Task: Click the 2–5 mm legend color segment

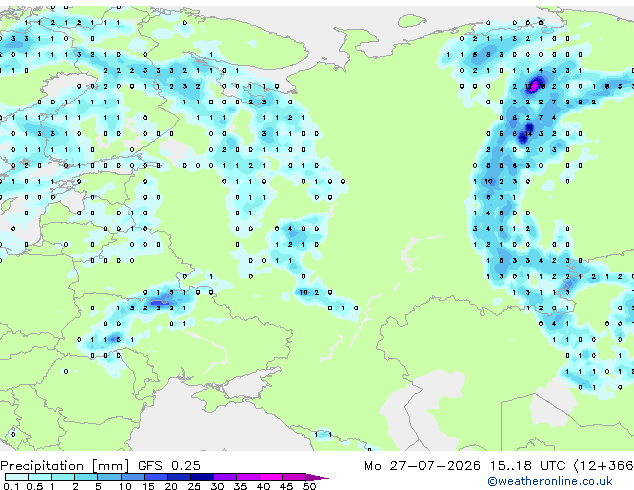Action: (86, 477)
